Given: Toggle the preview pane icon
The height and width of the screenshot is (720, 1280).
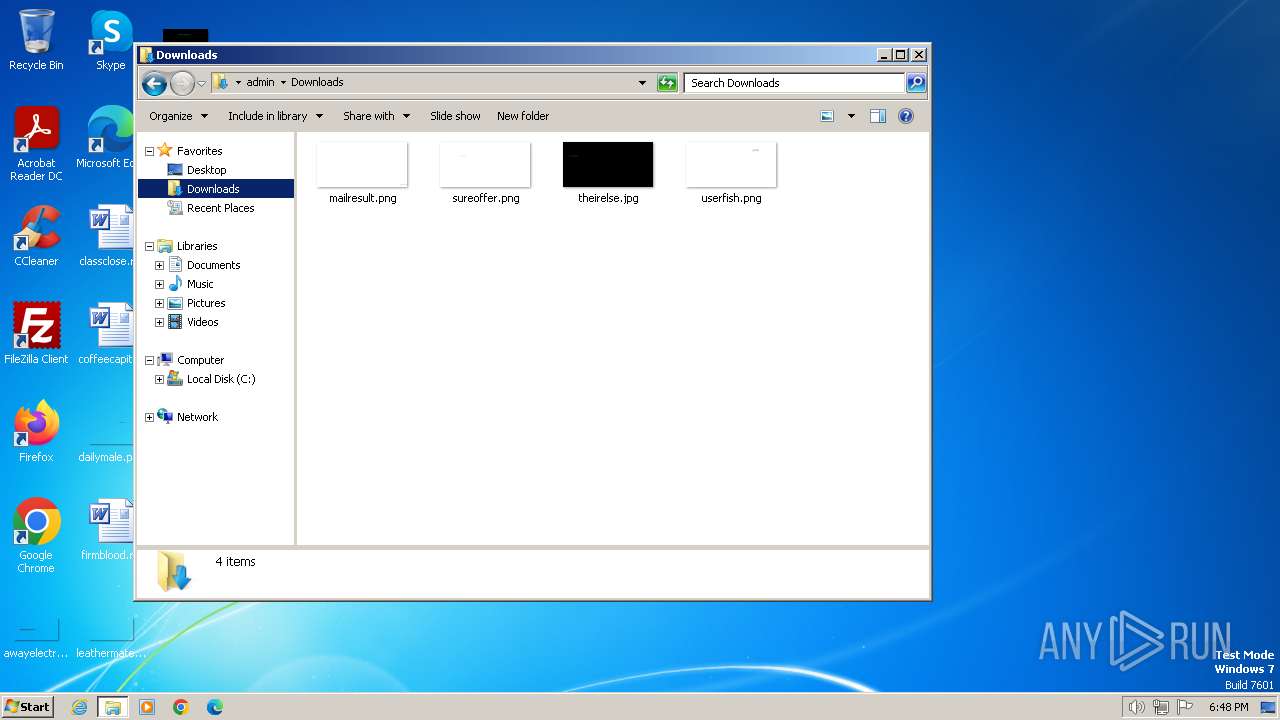Looking at the screenshot, I should coord(878,116).
